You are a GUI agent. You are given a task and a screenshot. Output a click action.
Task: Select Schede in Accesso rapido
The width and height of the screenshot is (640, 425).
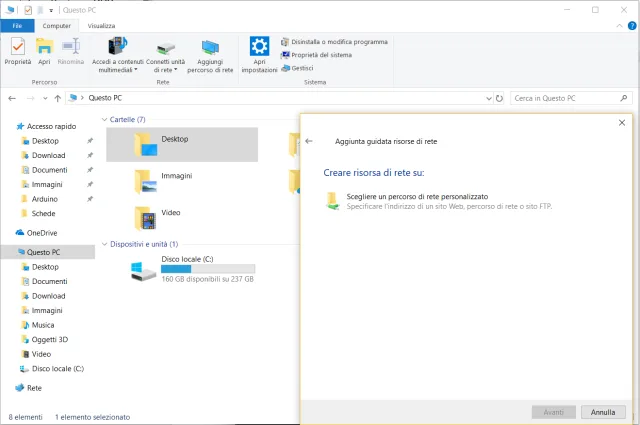[38, 214]
